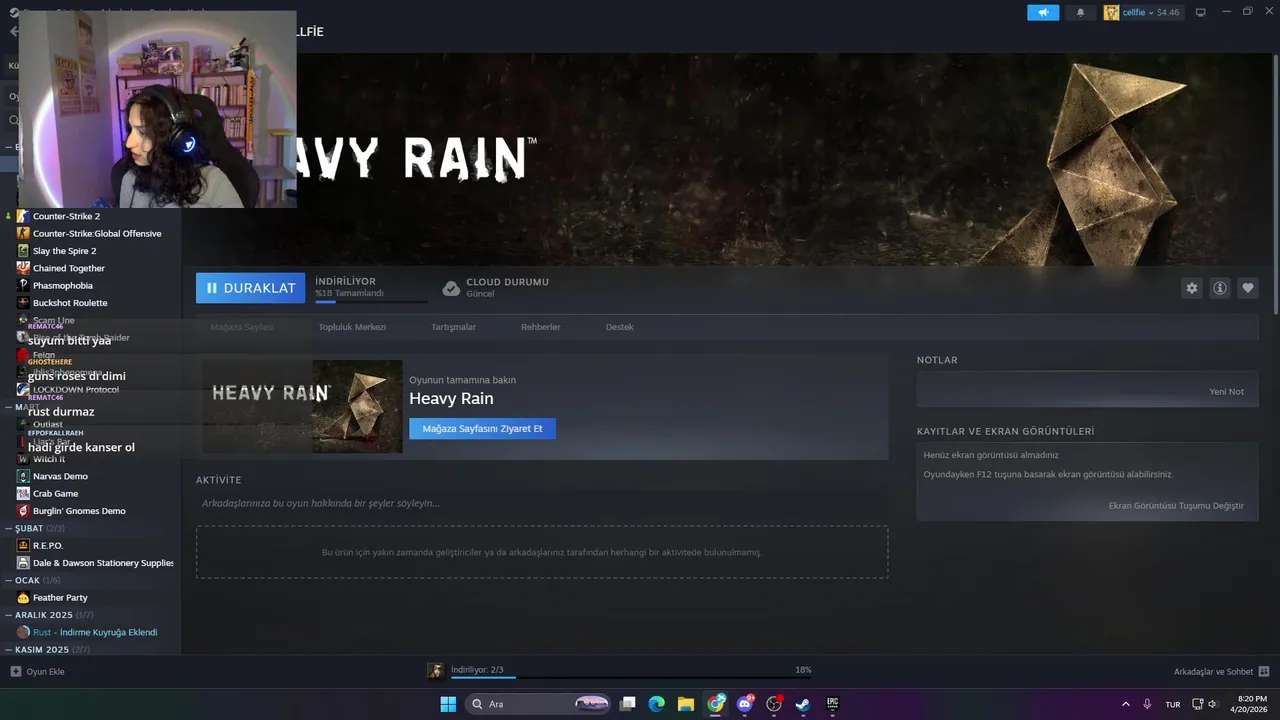Click the microphone tray icon
Image resolution: width=1280 pixels, height=720 pixels.
1147,704
